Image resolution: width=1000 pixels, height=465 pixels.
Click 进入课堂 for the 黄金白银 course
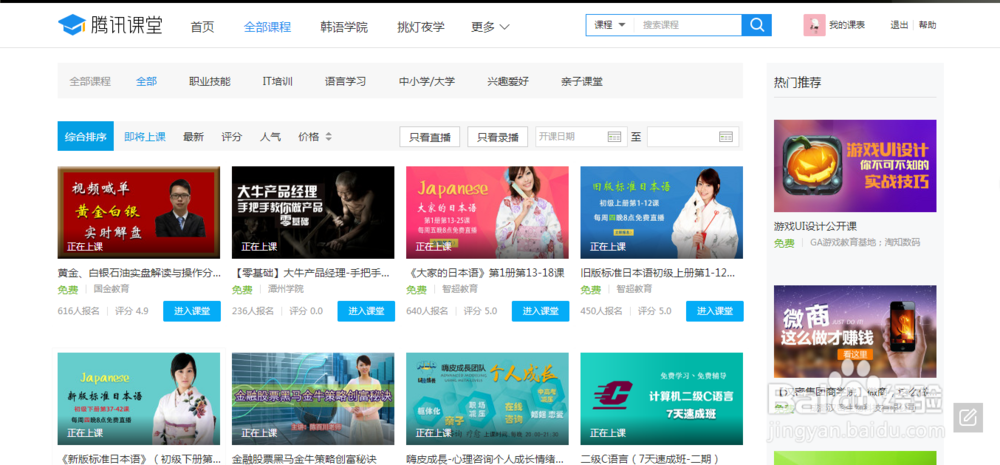point(192,311)
